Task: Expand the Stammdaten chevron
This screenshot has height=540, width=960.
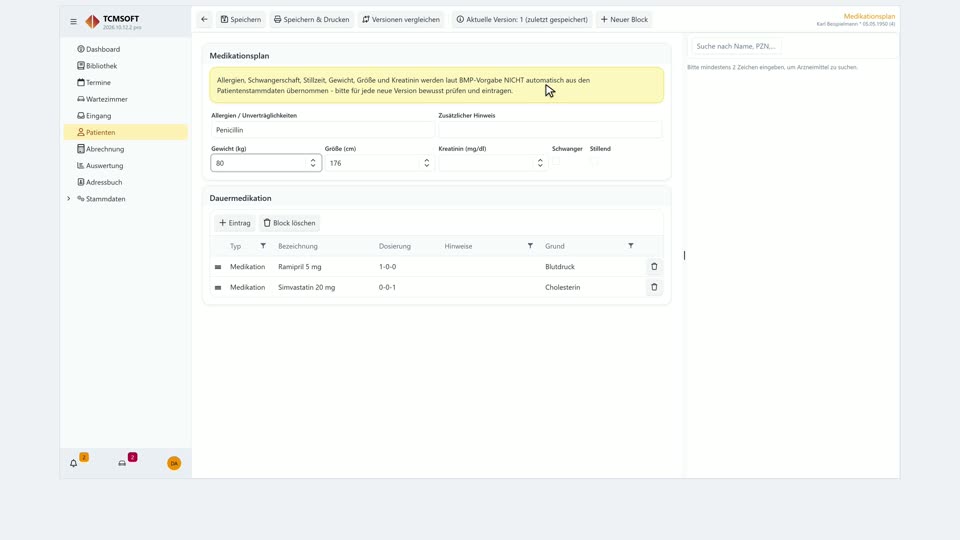Action: [69, 198]
